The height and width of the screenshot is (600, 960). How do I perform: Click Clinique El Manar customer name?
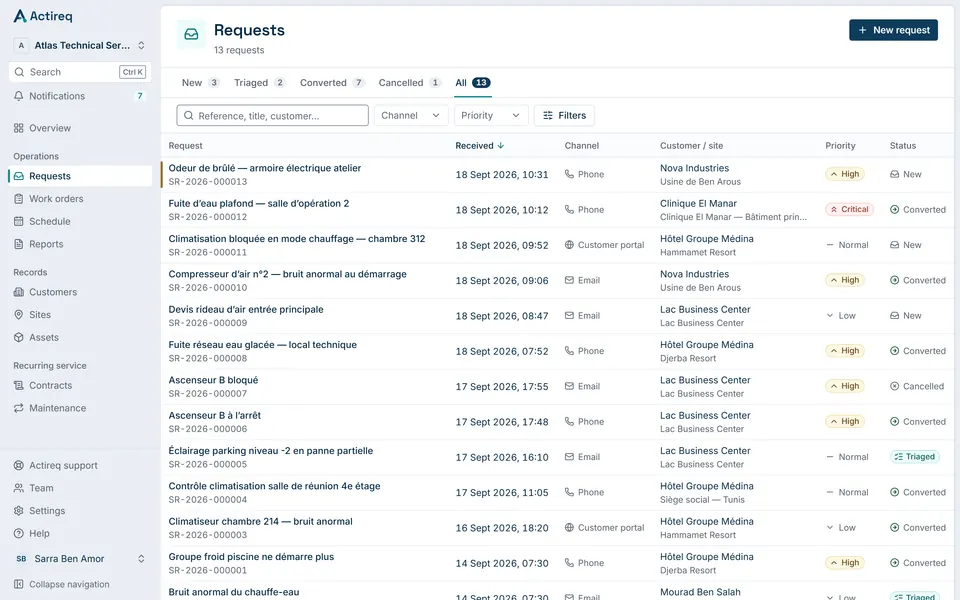pyautogui.click(x=698, y=203)
